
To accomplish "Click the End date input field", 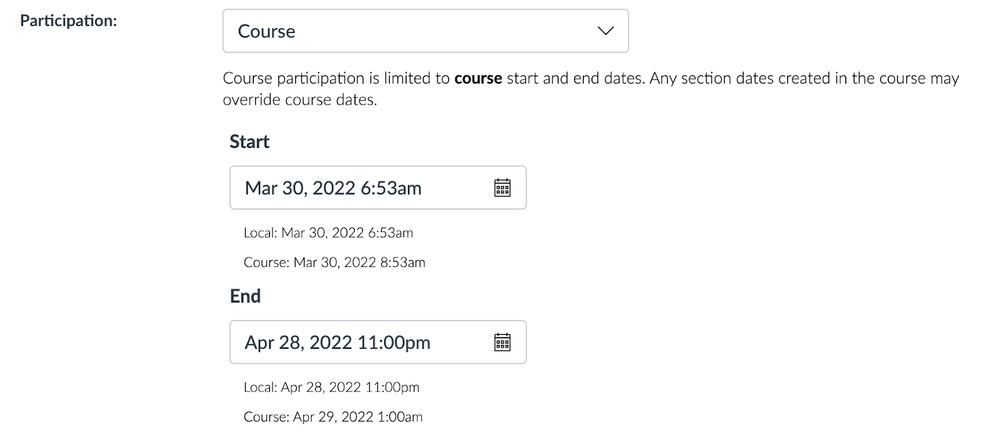I will coord(378,342).
